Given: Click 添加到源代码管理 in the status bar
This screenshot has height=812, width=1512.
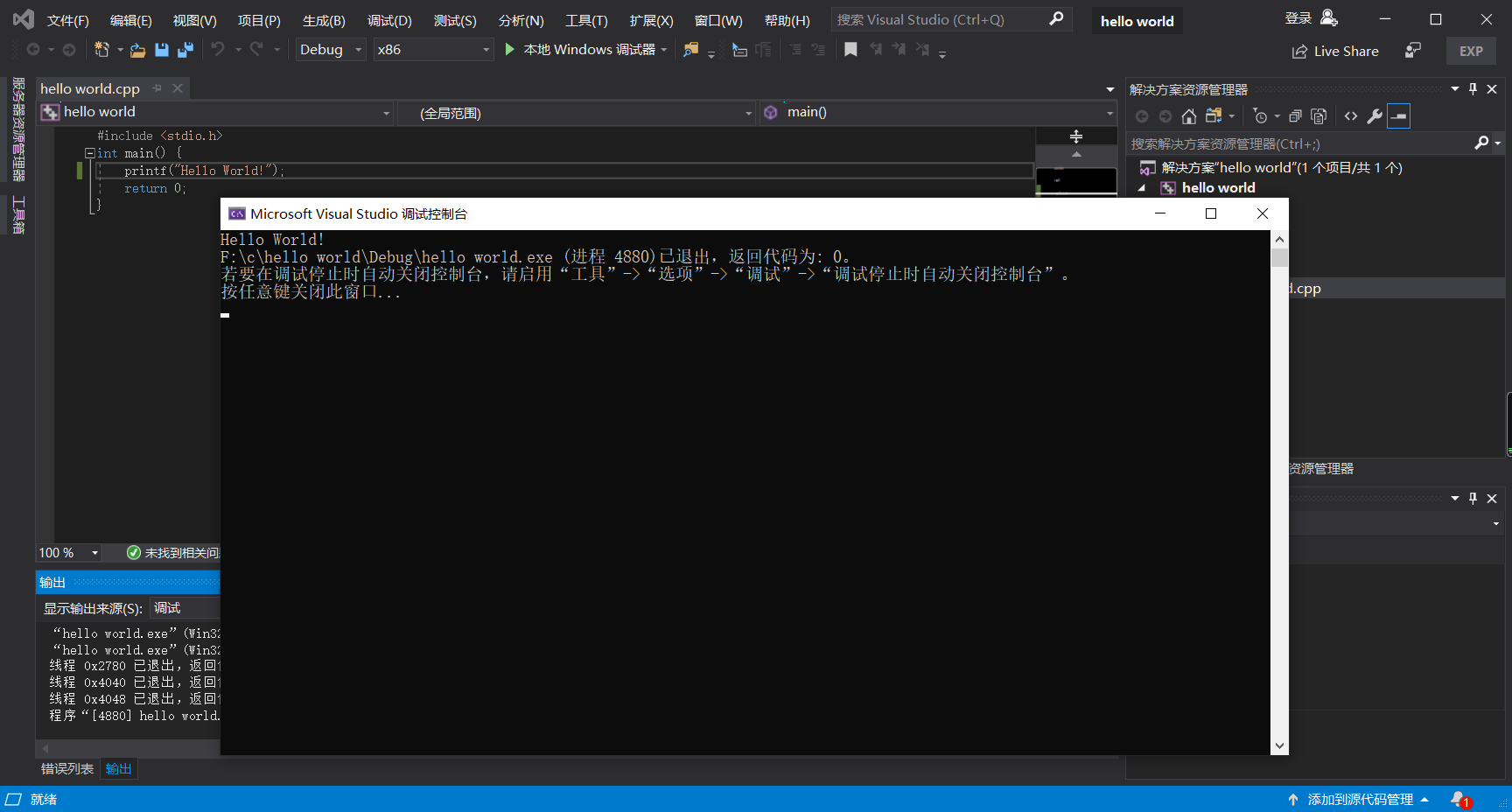Looking at the screenshot, I should click(x=1358, y=800).
